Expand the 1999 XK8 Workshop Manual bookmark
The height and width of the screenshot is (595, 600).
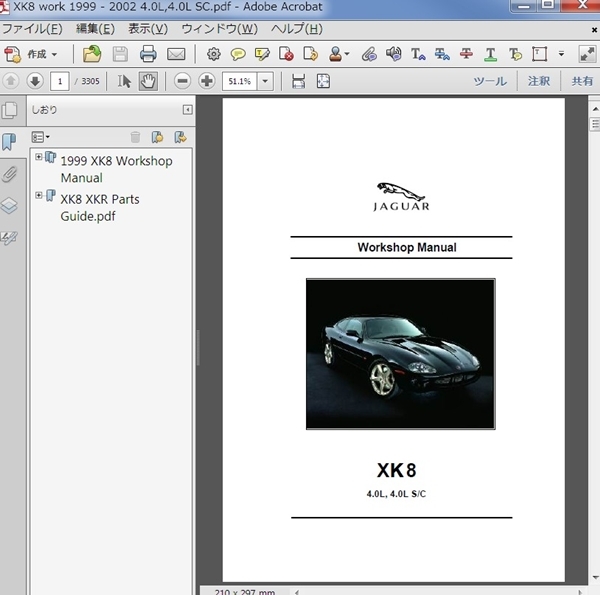tap(39, 157)
